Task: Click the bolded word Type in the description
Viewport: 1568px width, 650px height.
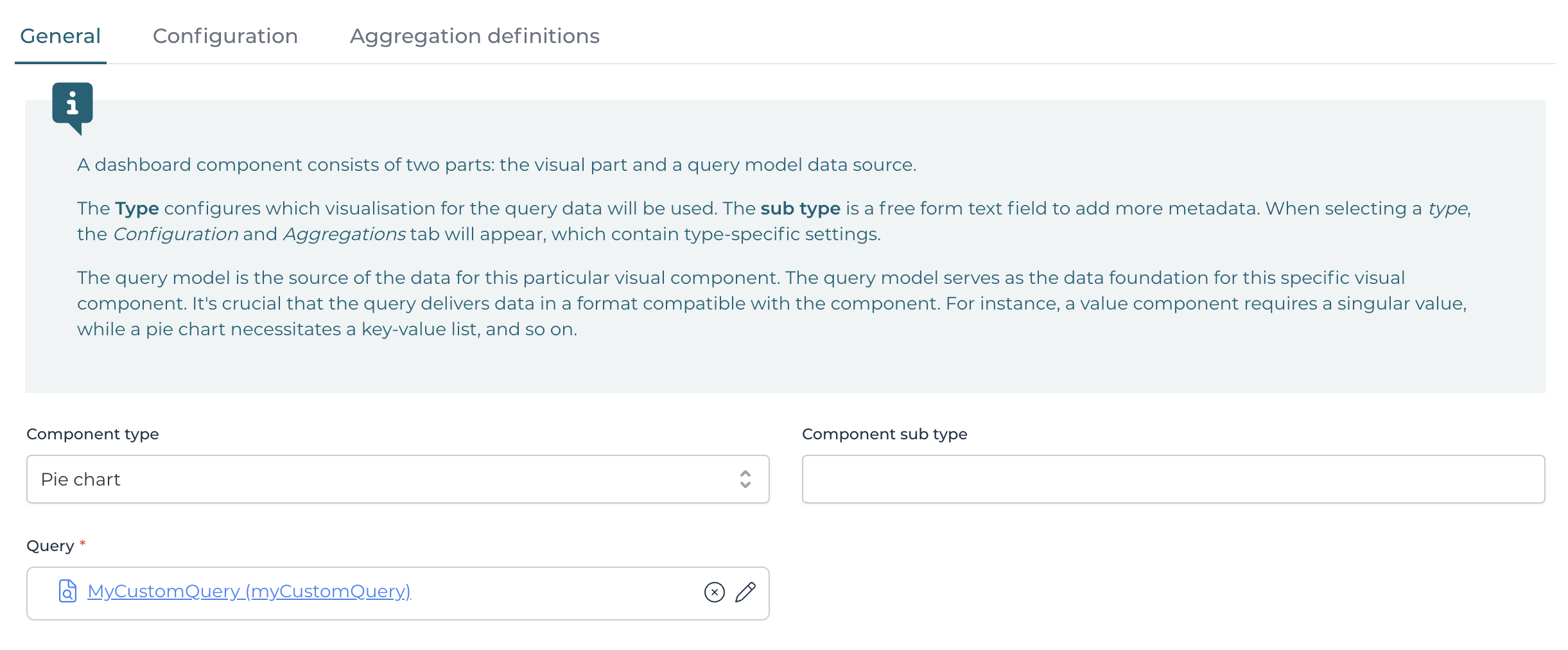Action: pyautogui.click(x=137, y=208)
